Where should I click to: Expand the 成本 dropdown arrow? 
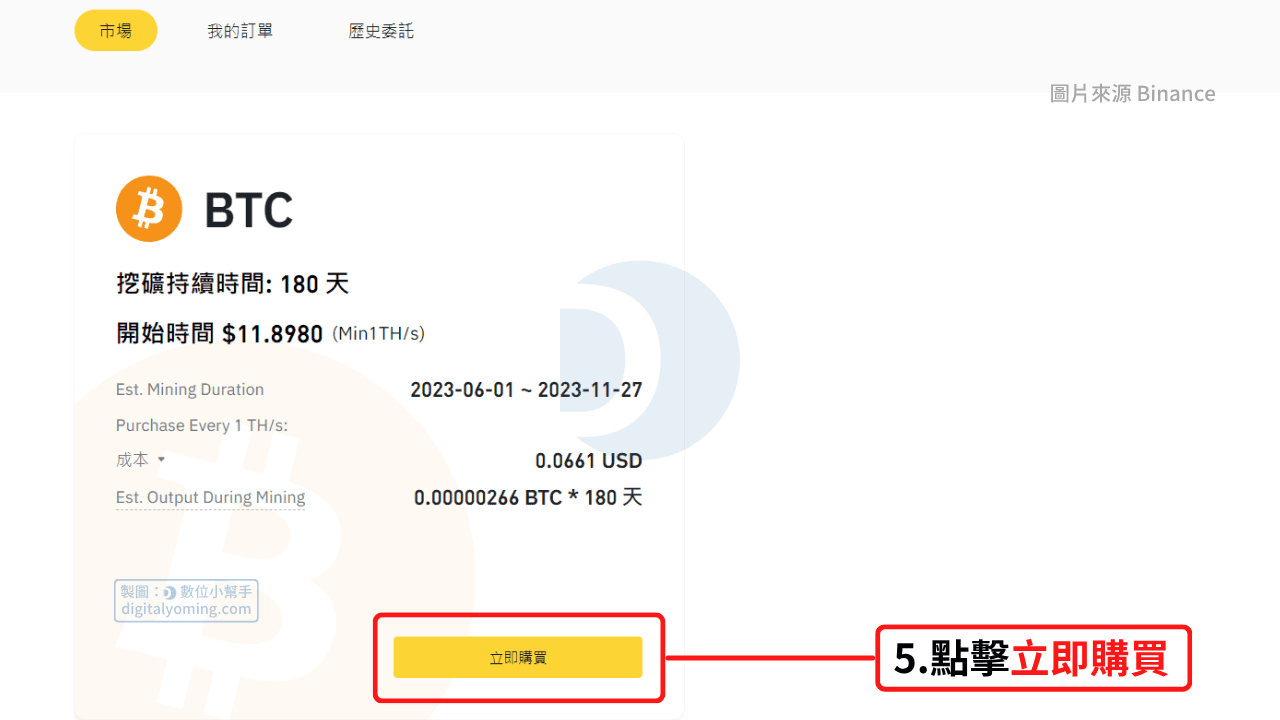161,460
